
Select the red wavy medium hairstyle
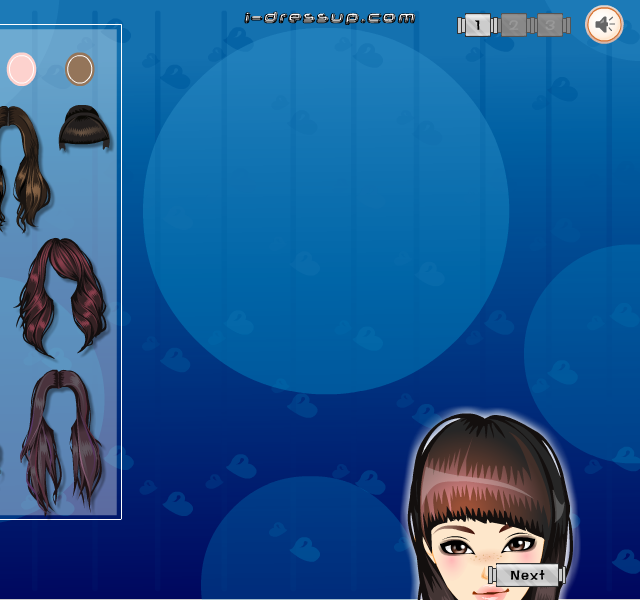pyautogui.click(x=62, y=297)
